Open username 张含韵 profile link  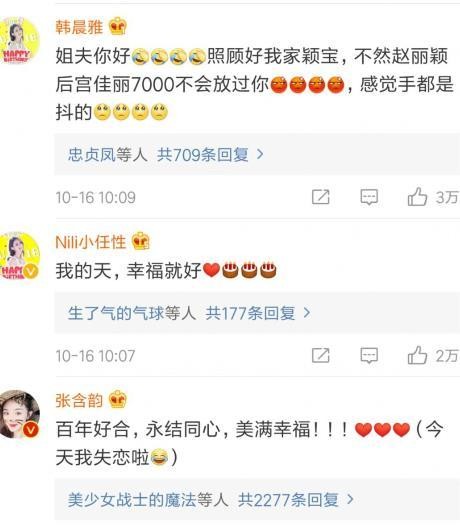coord(79,400)
